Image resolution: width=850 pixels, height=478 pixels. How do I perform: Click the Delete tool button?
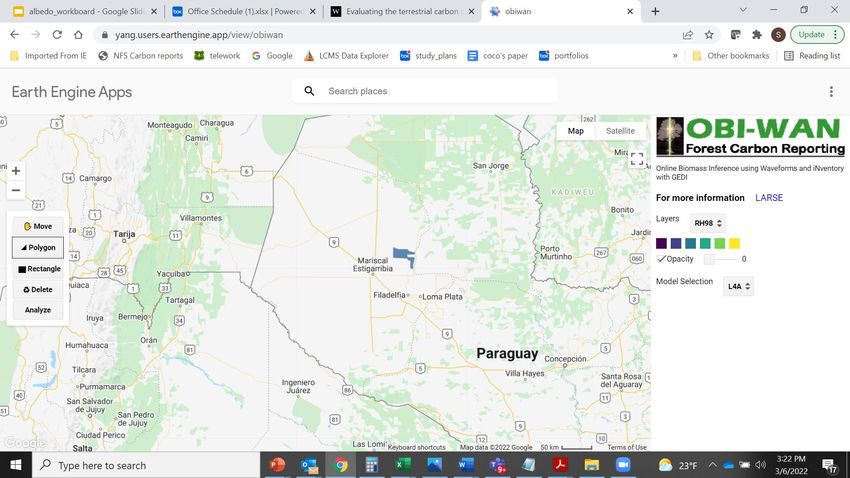click(x=38, y=289)
